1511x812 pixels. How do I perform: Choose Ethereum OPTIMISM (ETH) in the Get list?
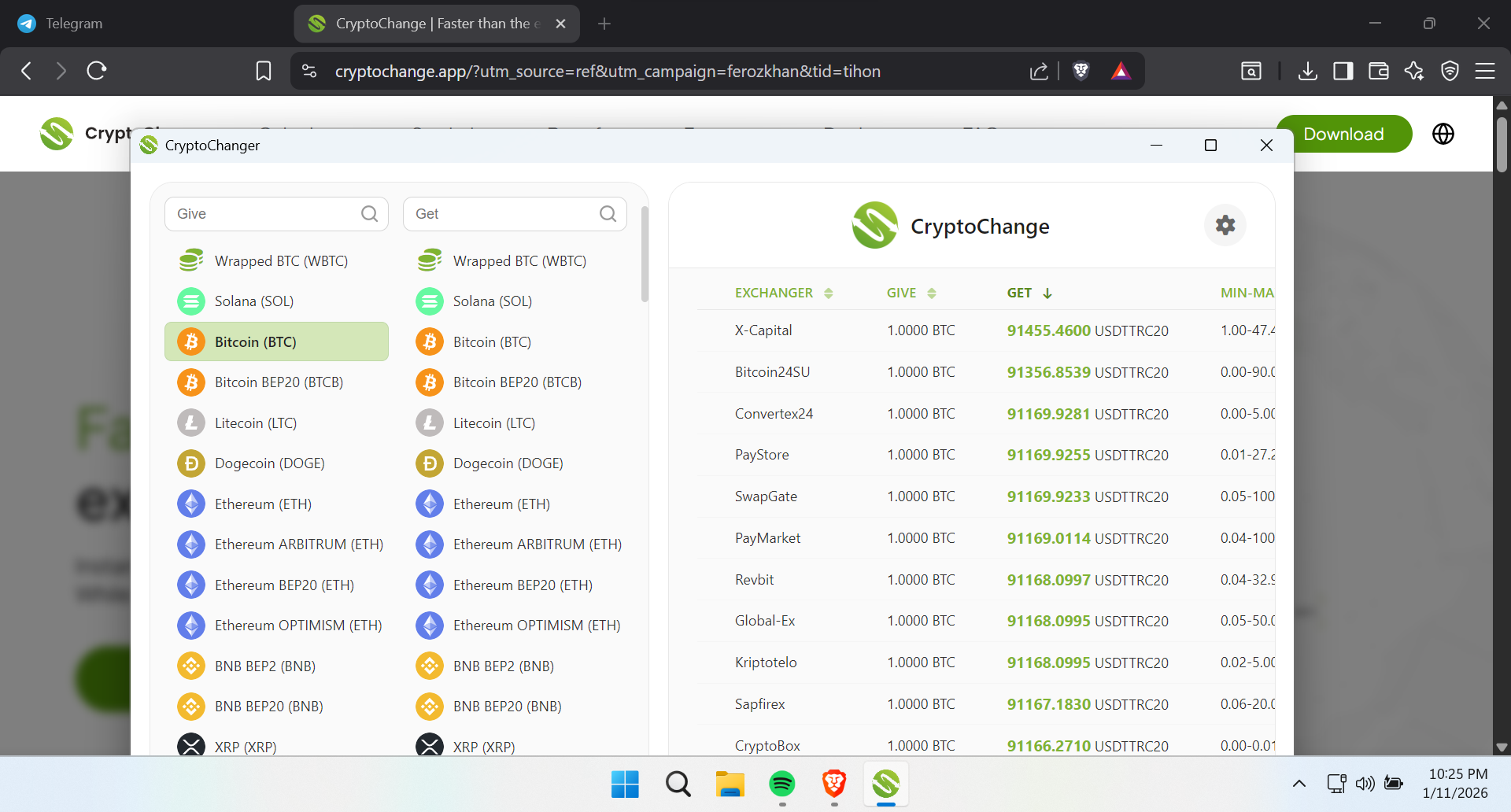point(515,626)
